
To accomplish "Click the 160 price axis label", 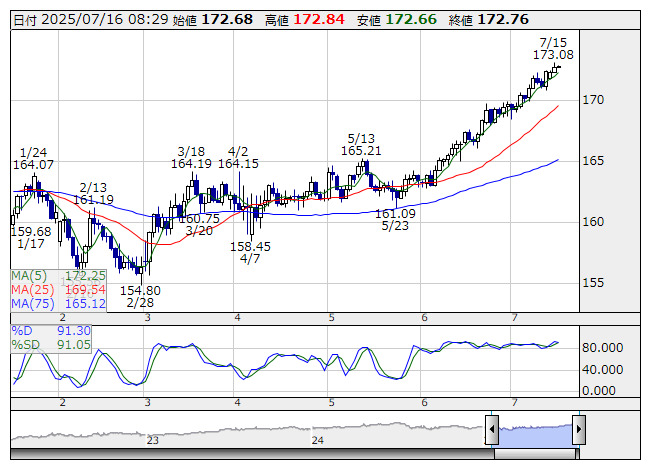I will (x=593, y=221).
